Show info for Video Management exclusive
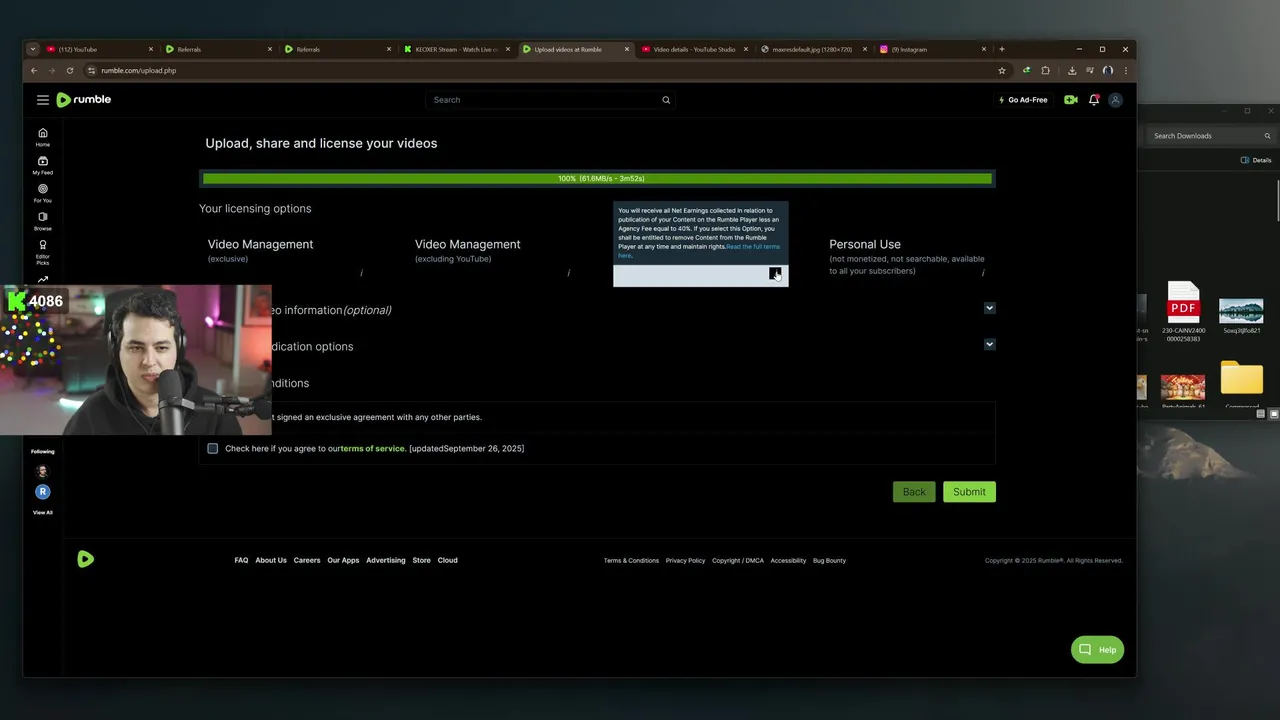Image resolution: width=1280 pixels, height=720 pixels. [361, 273]
